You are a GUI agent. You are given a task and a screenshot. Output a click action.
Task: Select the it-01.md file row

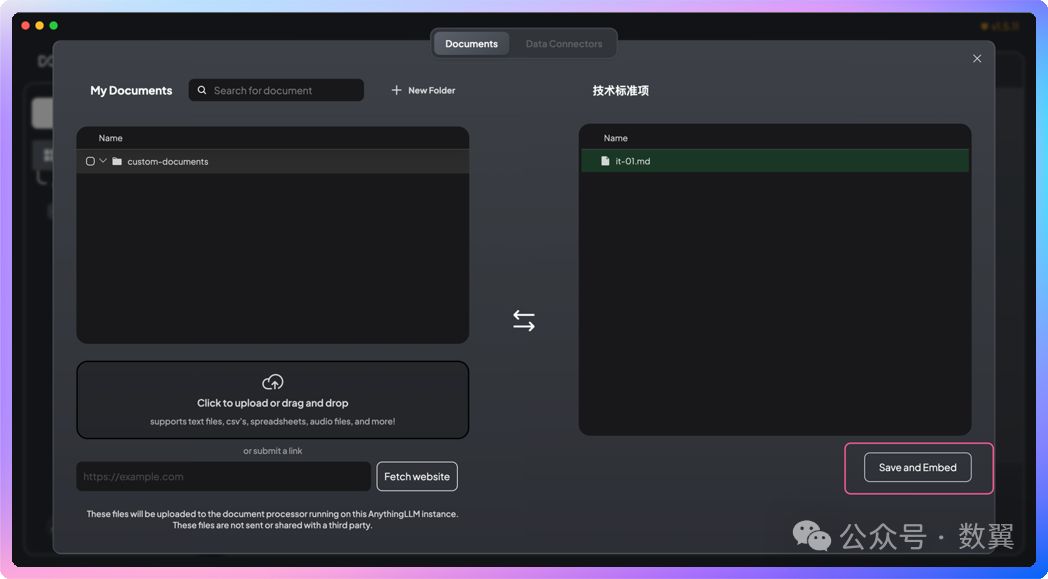[775, 161]
